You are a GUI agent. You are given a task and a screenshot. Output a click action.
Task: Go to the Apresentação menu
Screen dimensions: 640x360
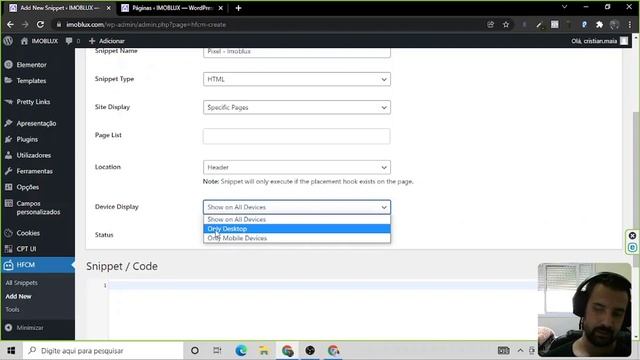(36, 123)
